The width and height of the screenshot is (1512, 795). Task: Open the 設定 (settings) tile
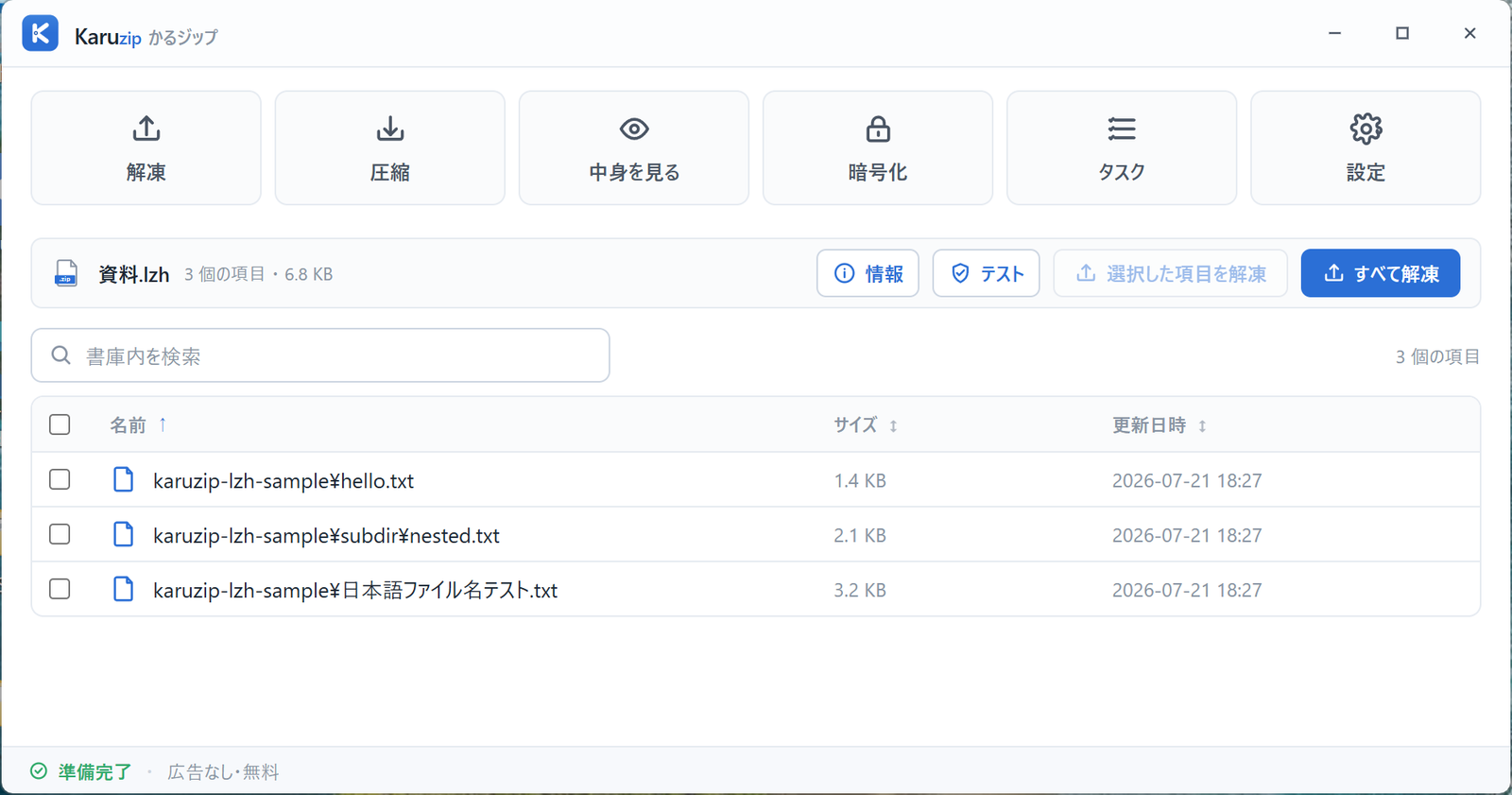click(x=1366, y=147)
